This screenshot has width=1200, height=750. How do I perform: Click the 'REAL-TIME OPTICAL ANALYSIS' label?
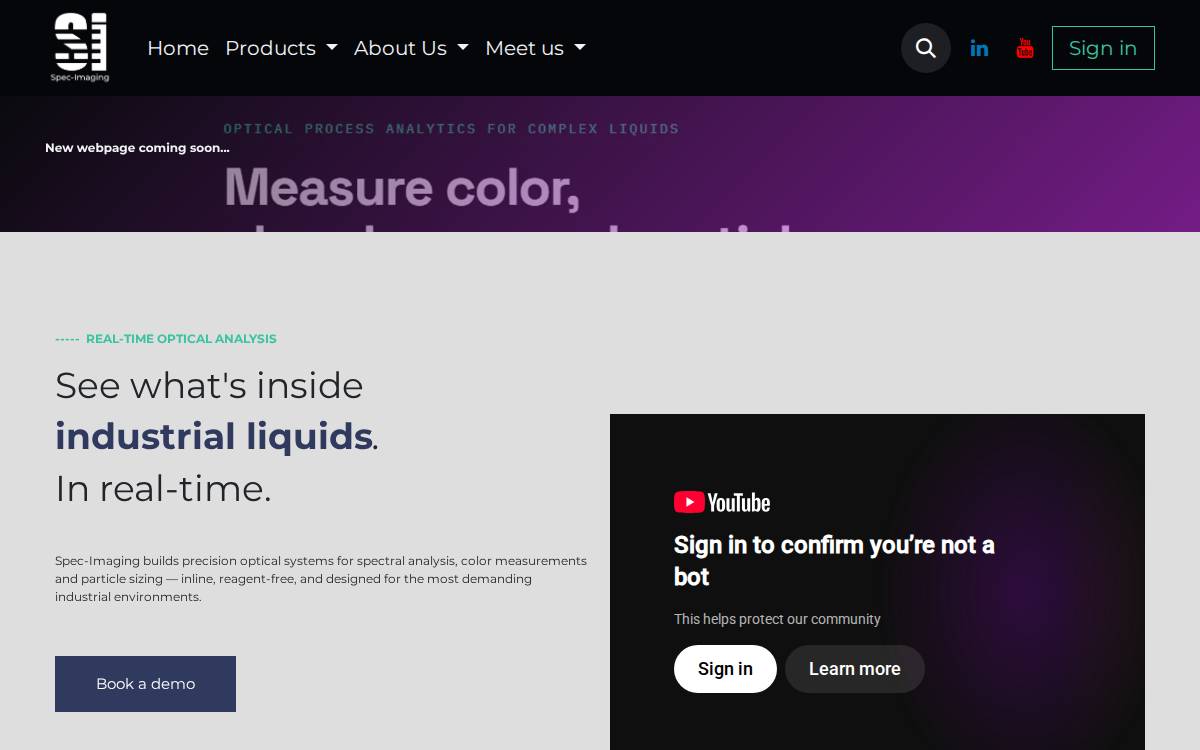point(181,339)
